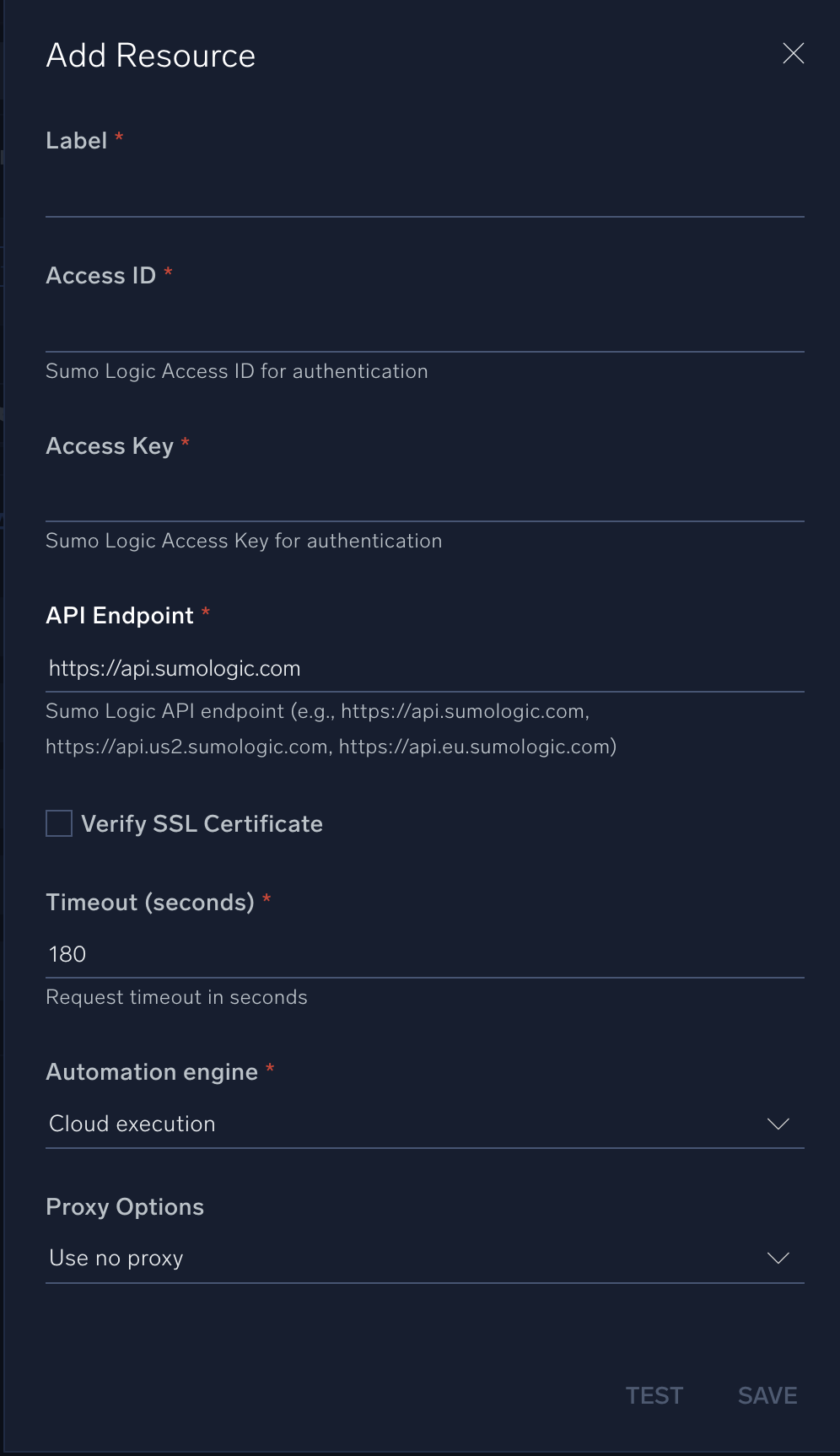Click the 'API Endpoint' field label
The height and width of the screenshot is (1456, 840).
[x=120, y=616]
